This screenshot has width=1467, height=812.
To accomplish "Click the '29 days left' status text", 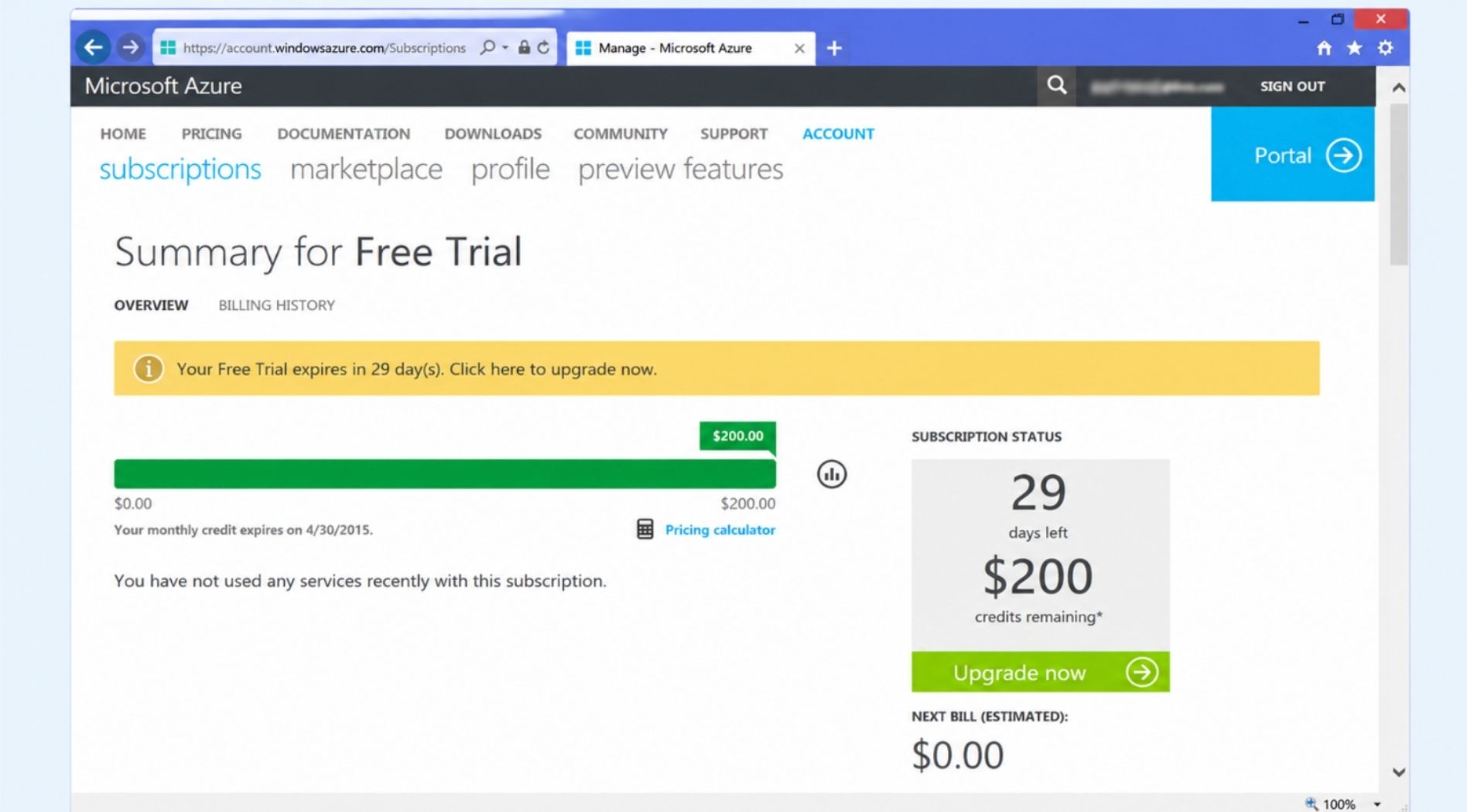I will 1038,506.
